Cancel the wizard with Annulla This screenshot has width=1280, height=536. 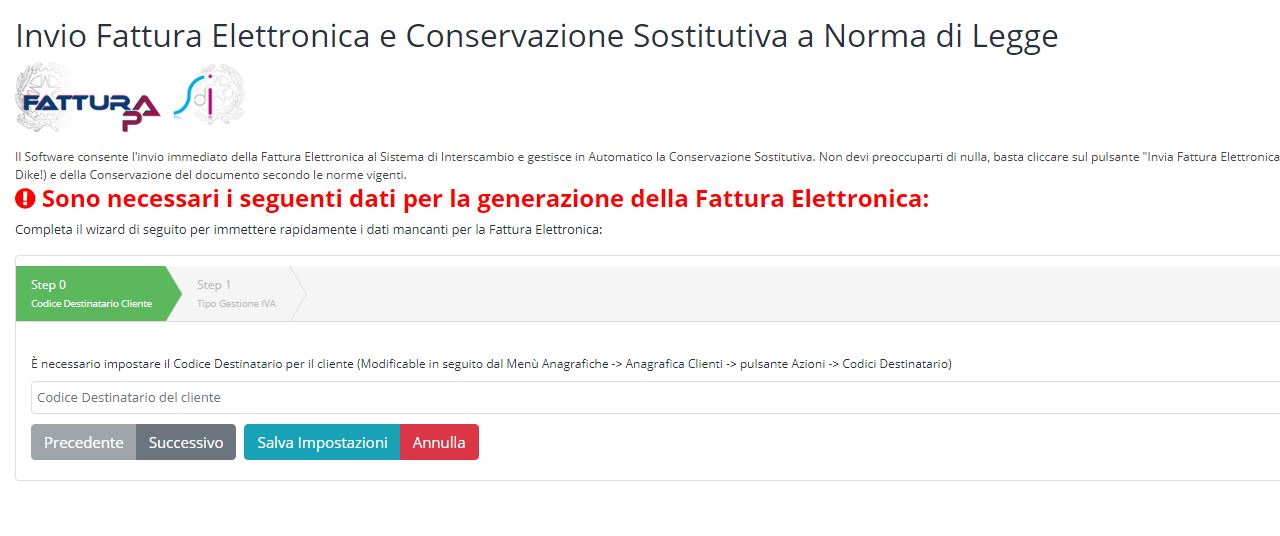(439, 442)
